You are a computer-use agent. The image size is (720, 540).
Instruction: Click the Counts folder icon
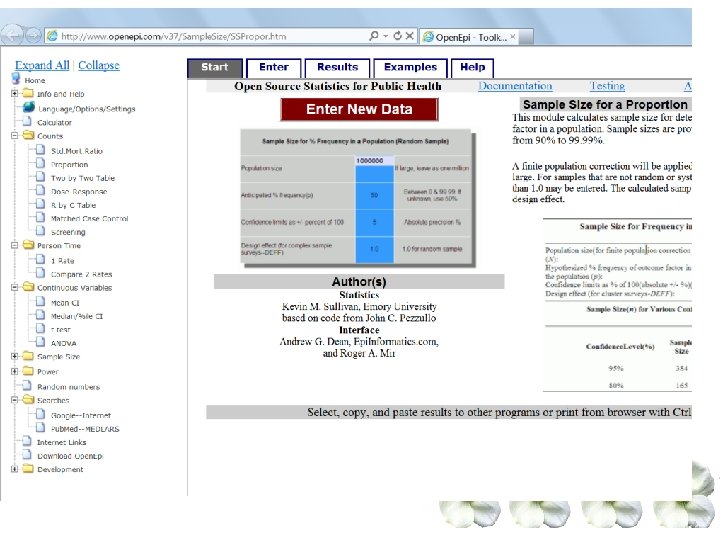tap(28, 135)
